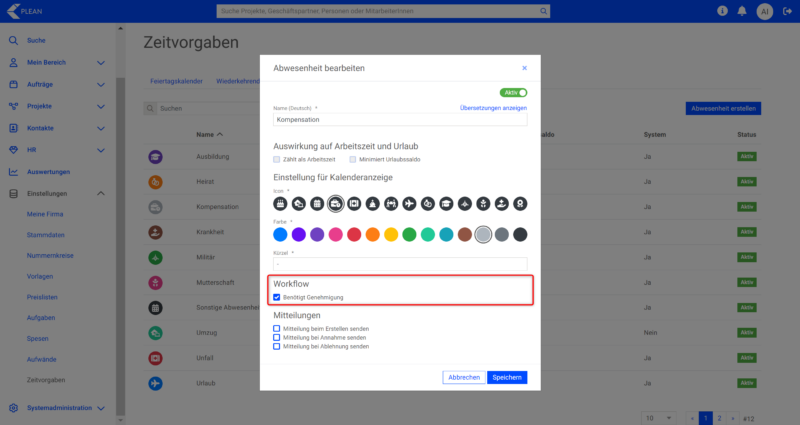The image size is (800, 425).
Task: Pick the blue color swatch
Action: [280, 234]
